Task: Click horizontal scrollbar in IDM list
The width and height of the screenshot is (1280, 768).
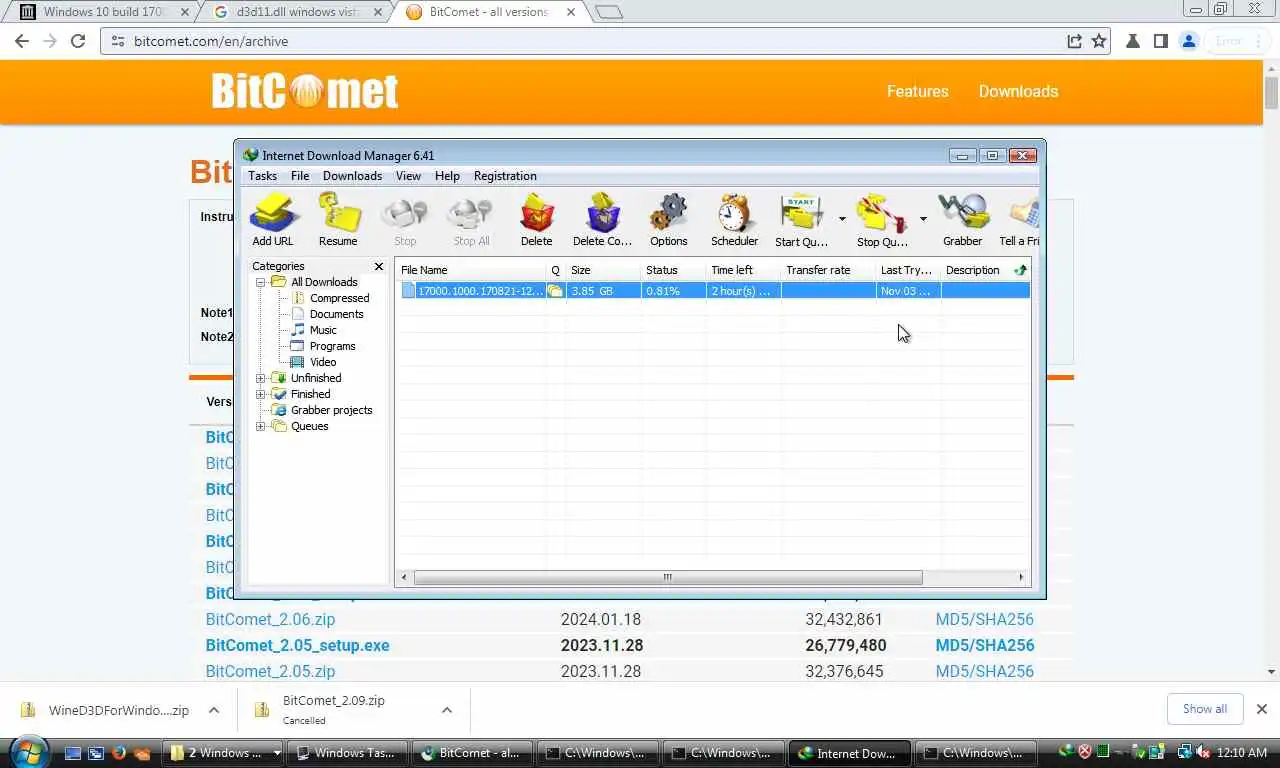Action: [667, 577]
